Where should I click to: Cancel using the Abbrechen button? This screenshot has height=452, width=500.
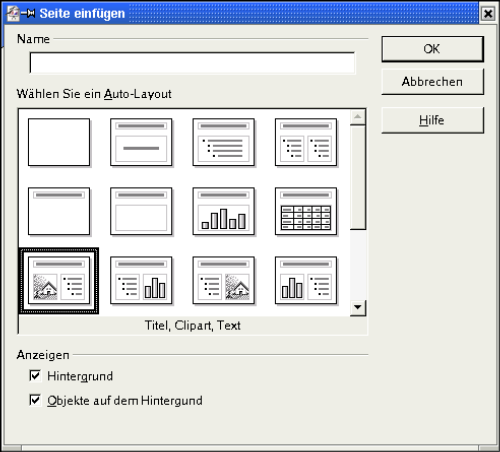coord(432,82)
